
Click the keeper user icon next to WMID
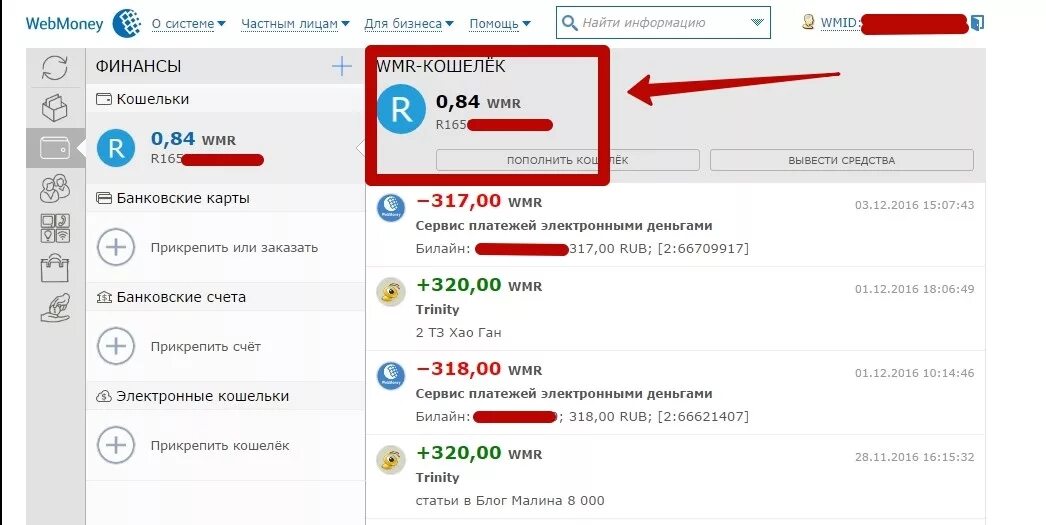click(809, 23)
